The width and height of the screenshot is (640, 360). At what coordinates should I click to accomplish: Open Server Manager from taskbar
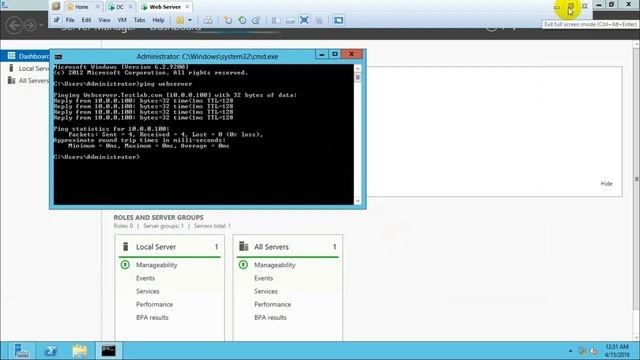(21, 351)
